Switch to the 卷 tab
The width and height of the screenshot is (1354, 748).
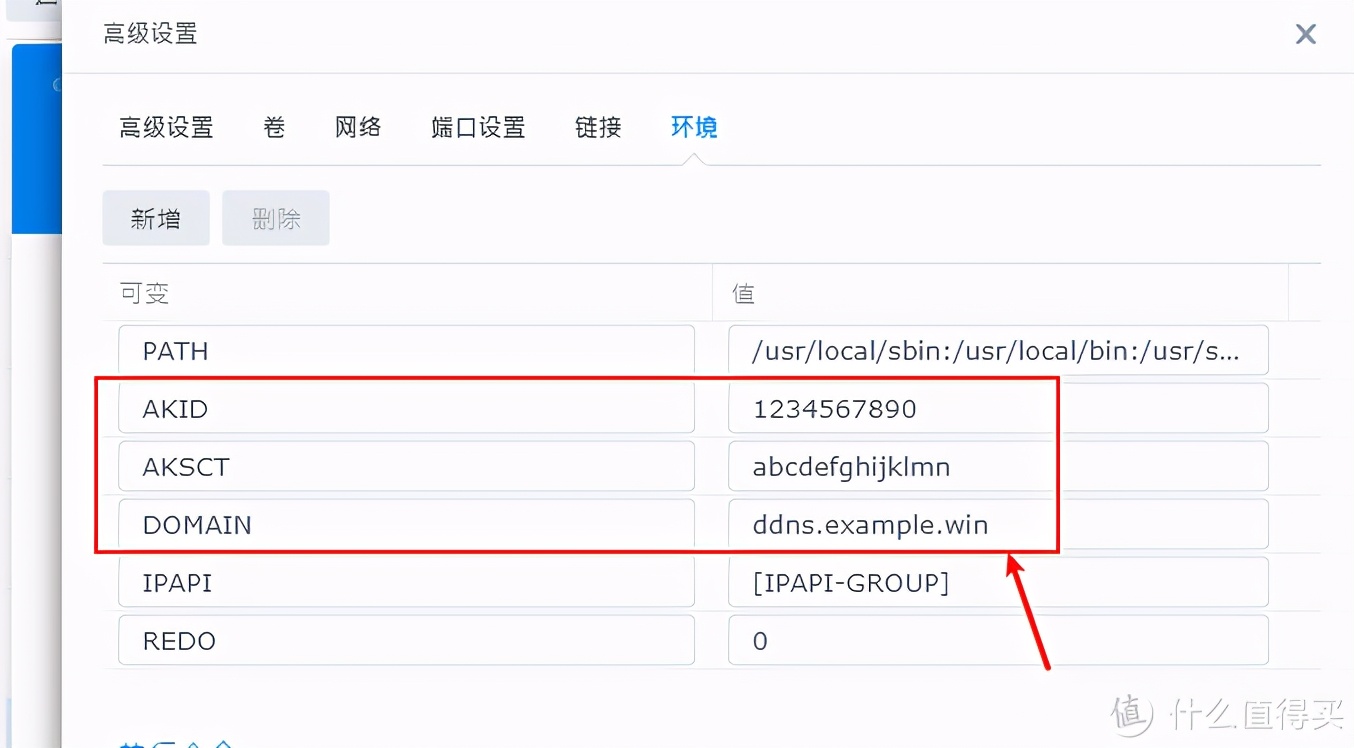[x=273, y=127]
